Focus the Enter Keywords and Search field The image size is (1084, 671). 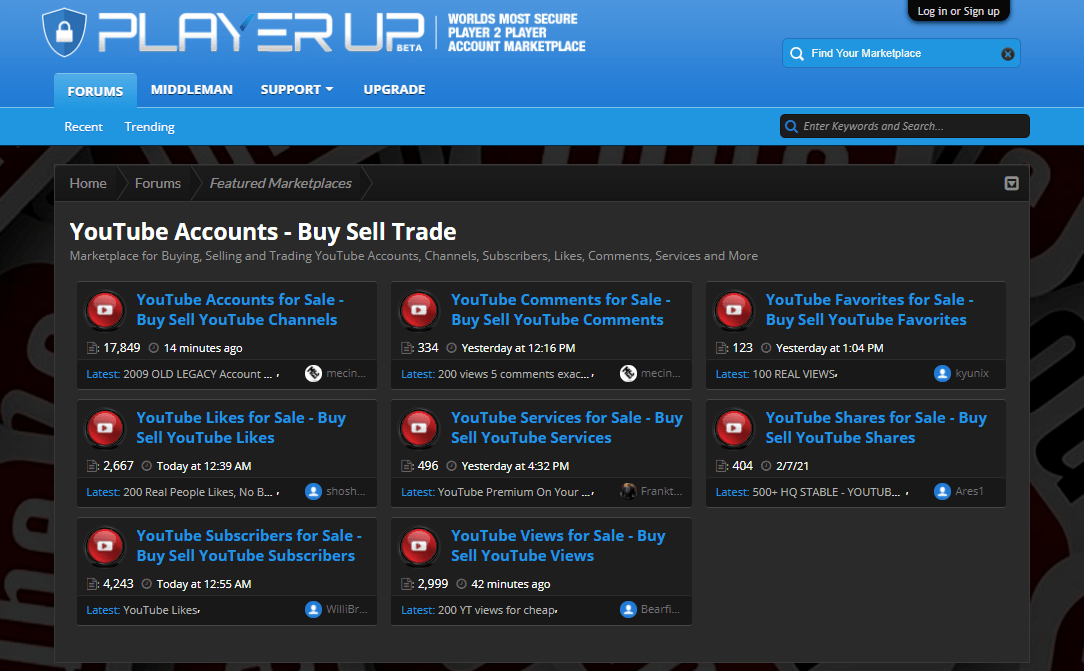(x=904, y=126)
